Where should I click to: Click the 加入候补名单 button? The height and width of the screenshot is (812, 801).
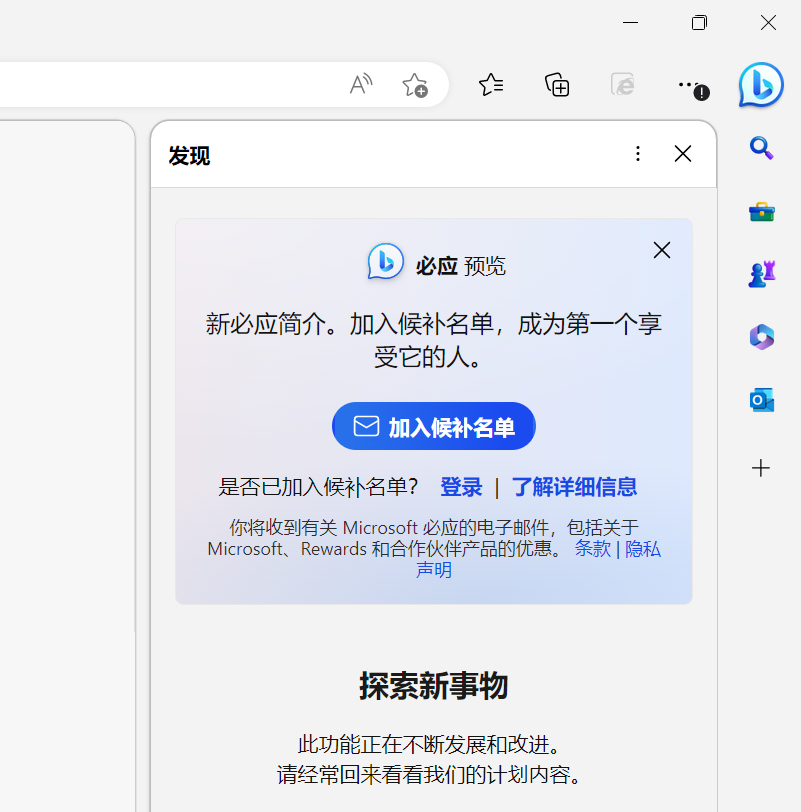tap(434, 426)
